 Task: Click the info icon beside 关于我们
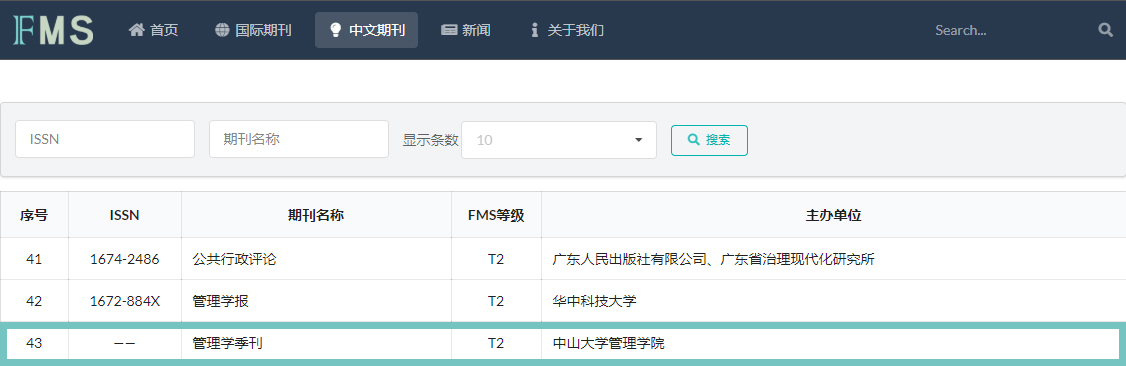coord(534,30)
